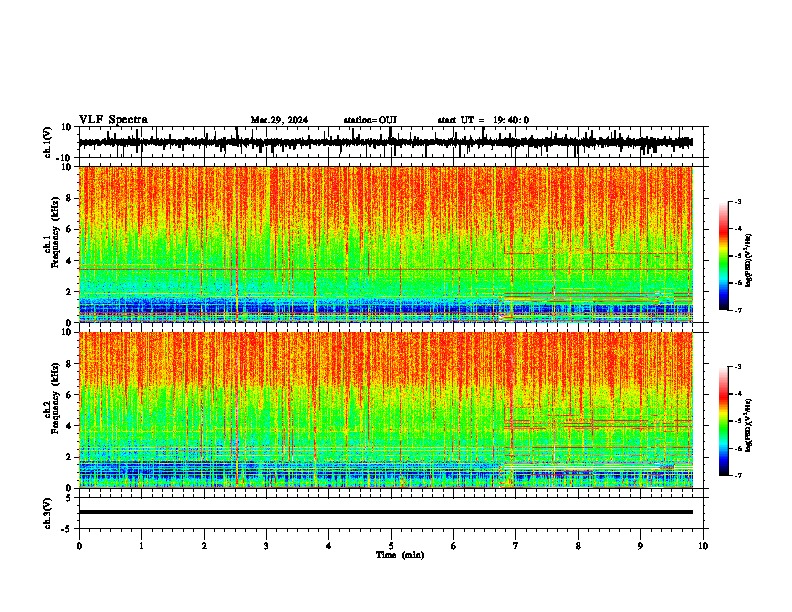Click time axis tick label '4'
This screenshot has width=792, height=612.
click(x=329, y=546)
